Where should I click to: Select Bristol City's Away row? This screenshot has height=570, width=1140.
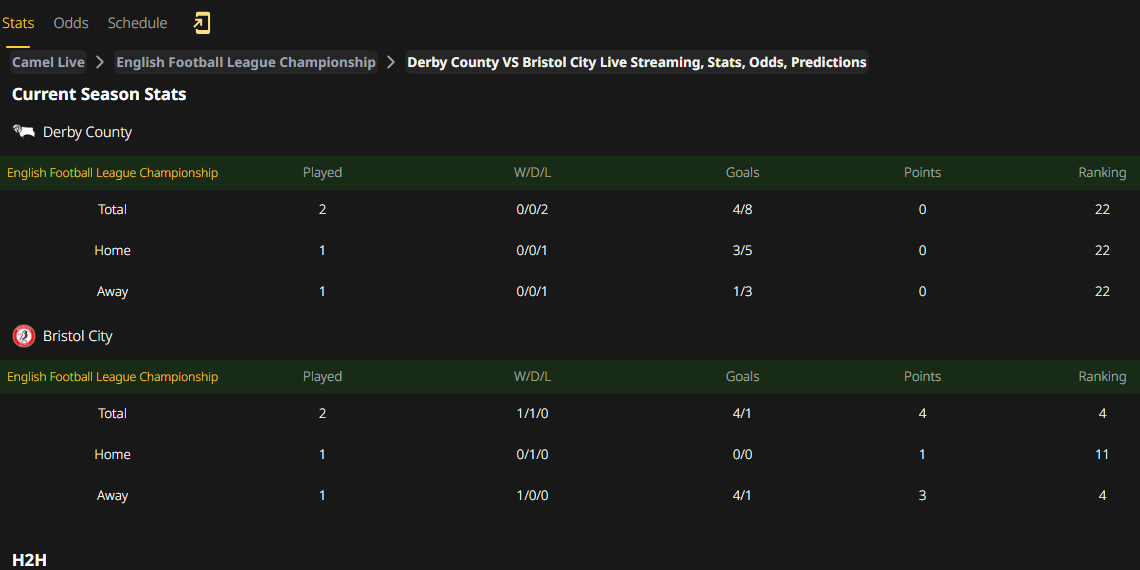click(x=570, y=496)
